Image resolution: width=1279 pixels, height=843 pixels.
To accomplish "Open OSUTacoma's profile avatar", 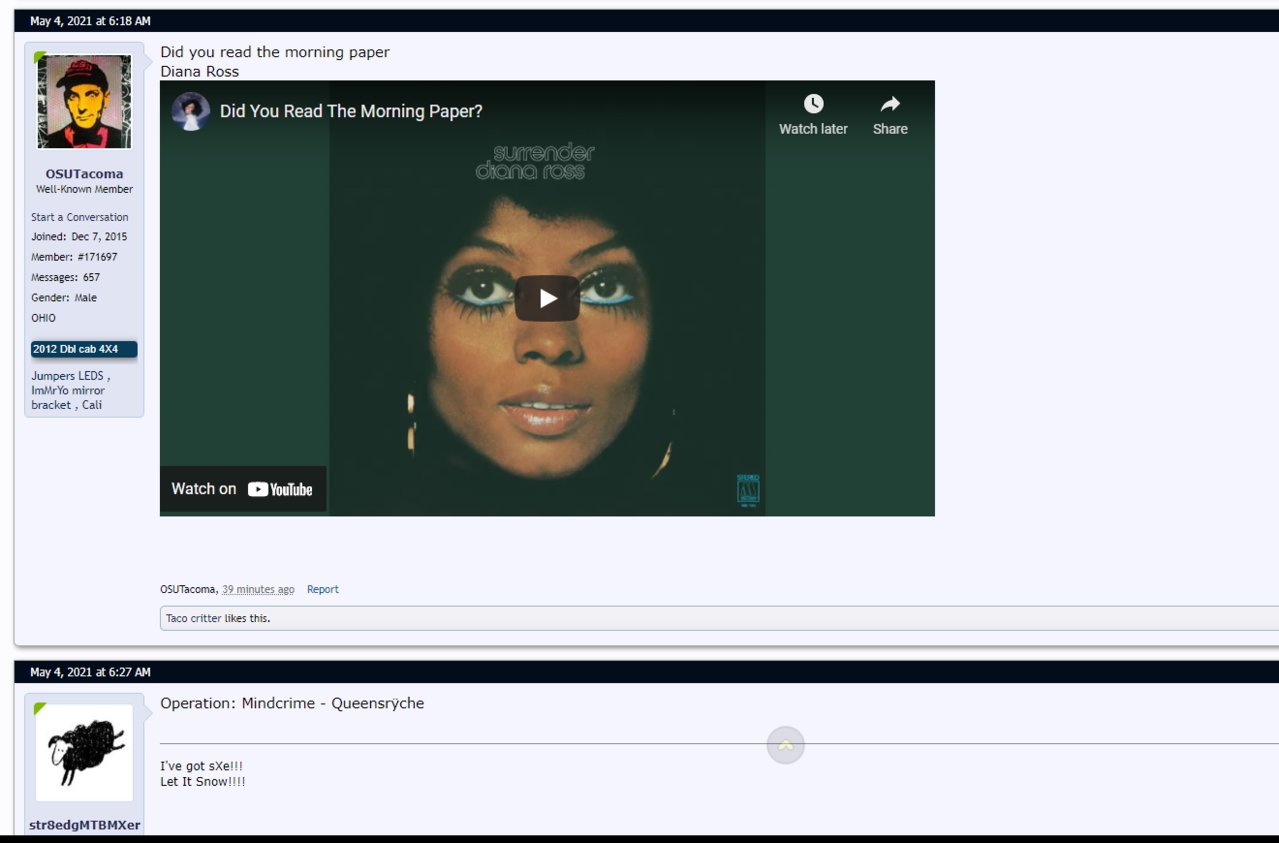I will tap(84, 102).
